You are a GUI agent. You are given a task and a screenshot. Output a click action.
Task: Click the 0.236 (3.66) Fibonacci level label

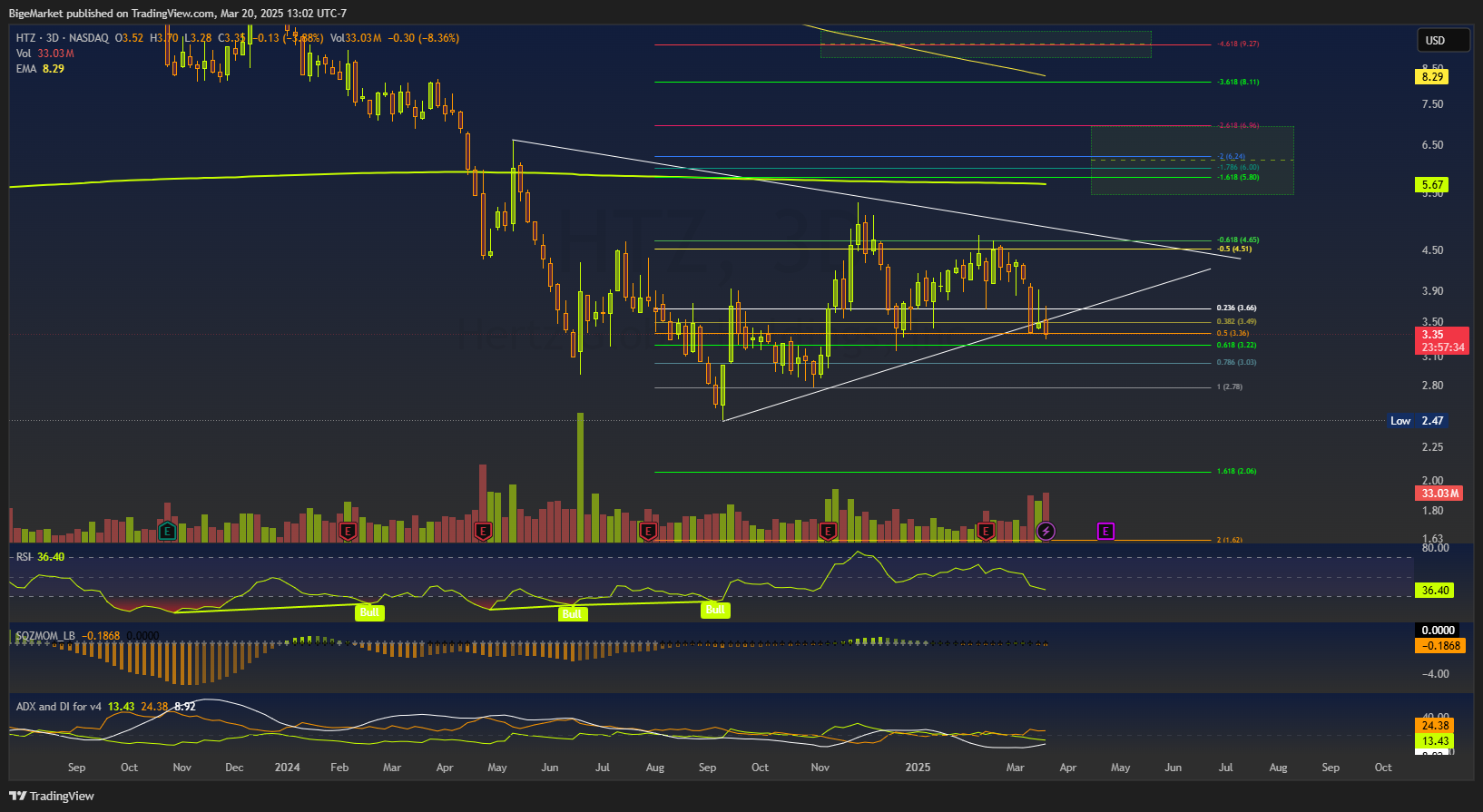(1236, 308)
